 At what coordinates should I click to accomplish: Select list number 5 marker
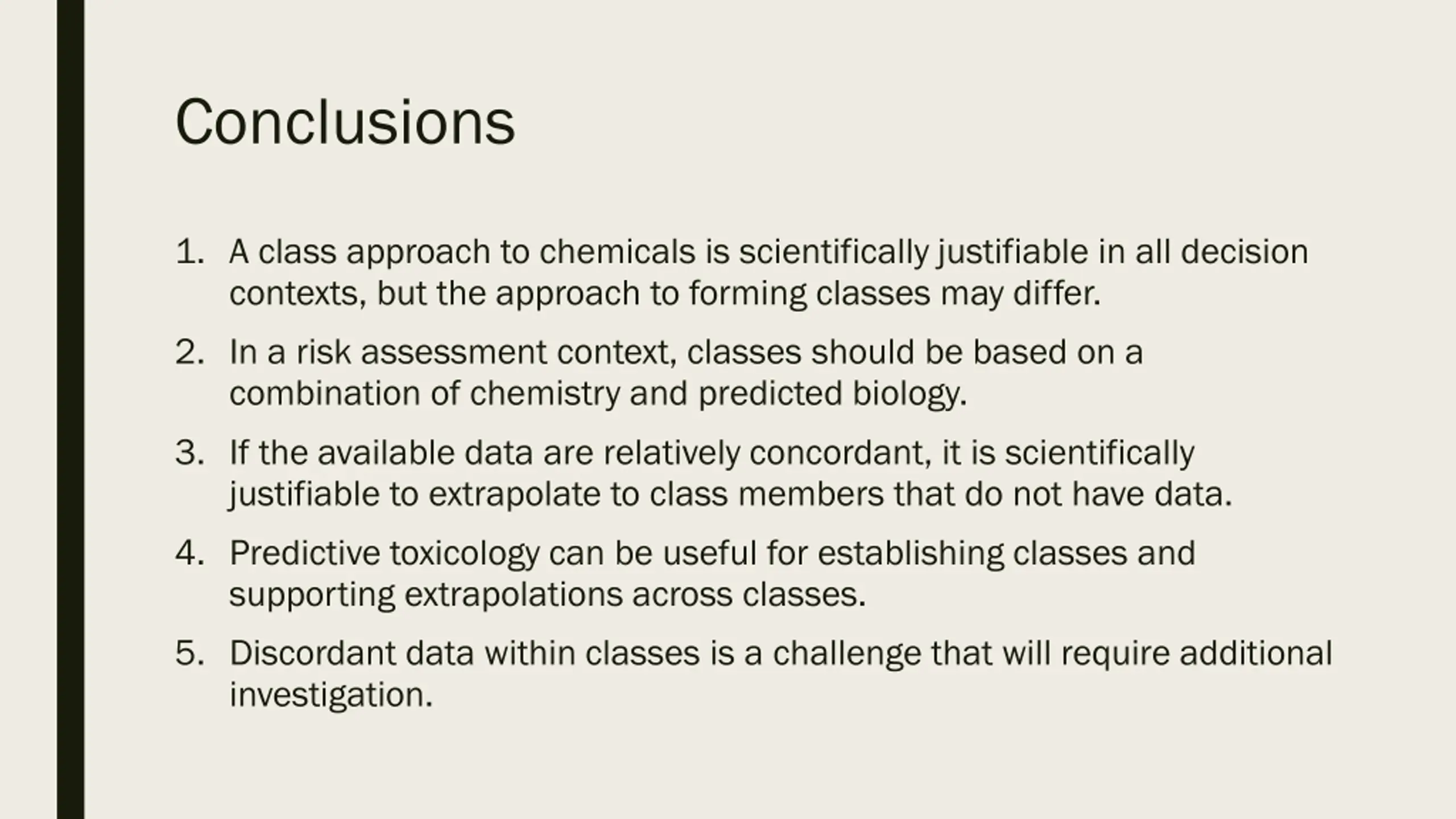pyautogui.click(x=190, y=653)
